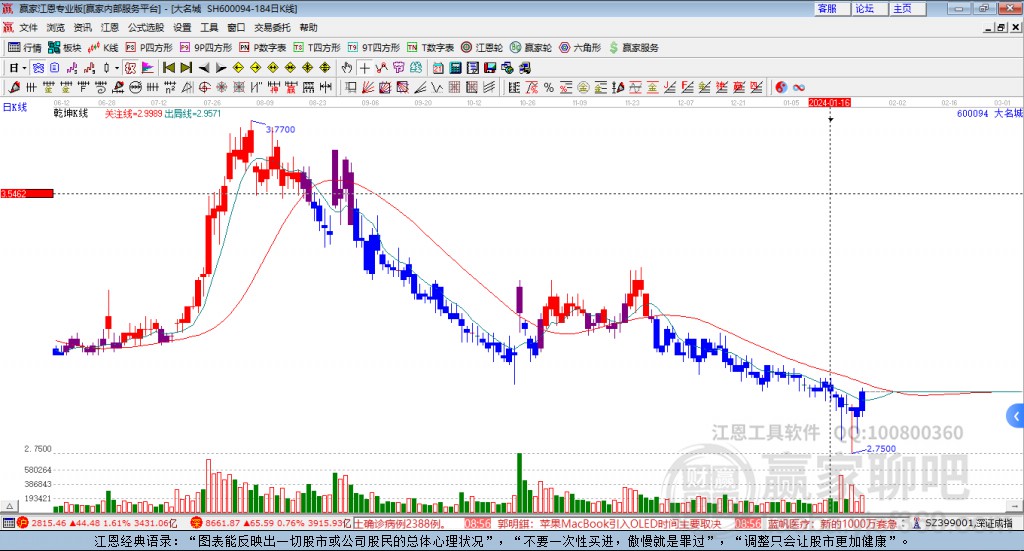Open the calculator icon
The height and width of the screenshot is (551, 1024).
(x=455, y=68)
